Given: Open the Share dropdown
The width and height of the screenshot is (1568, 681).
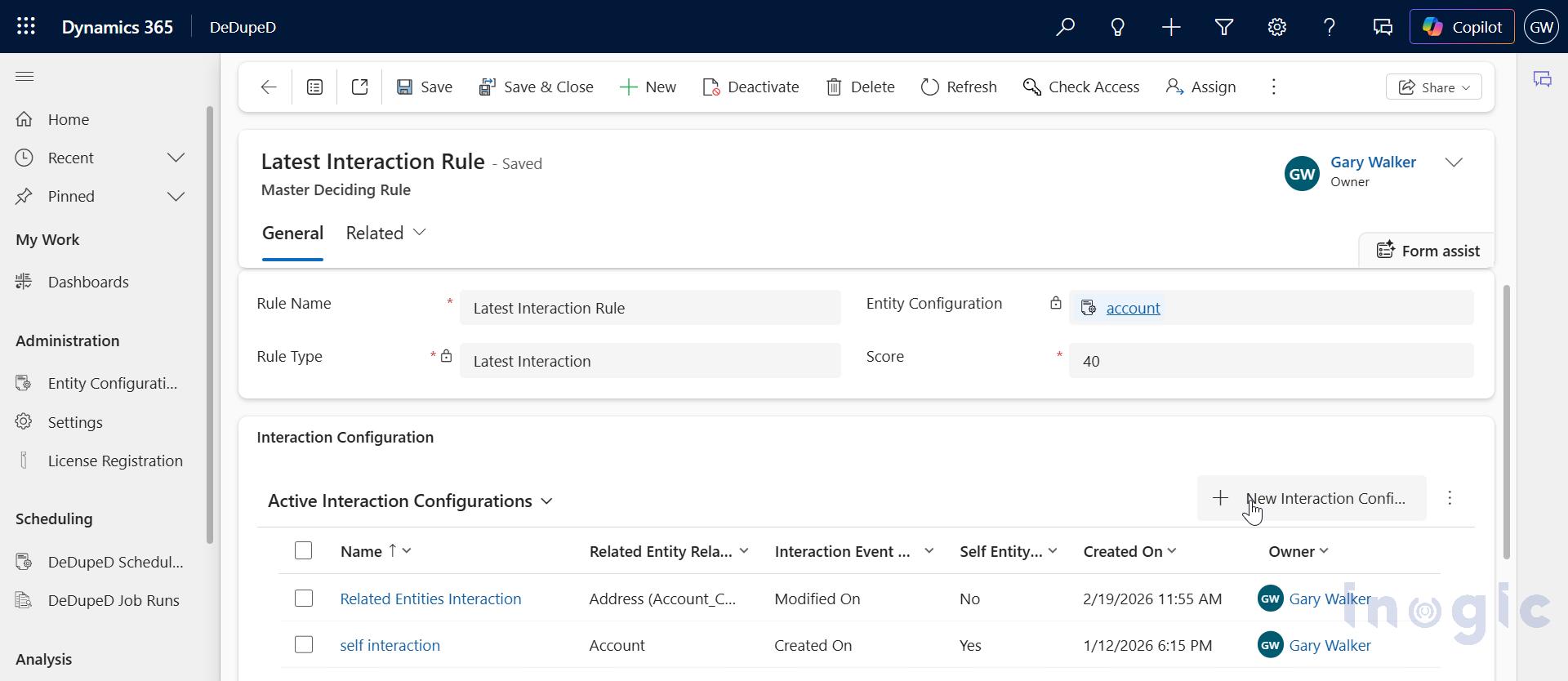Looking at the screenshot, I should click(1434, 87).
